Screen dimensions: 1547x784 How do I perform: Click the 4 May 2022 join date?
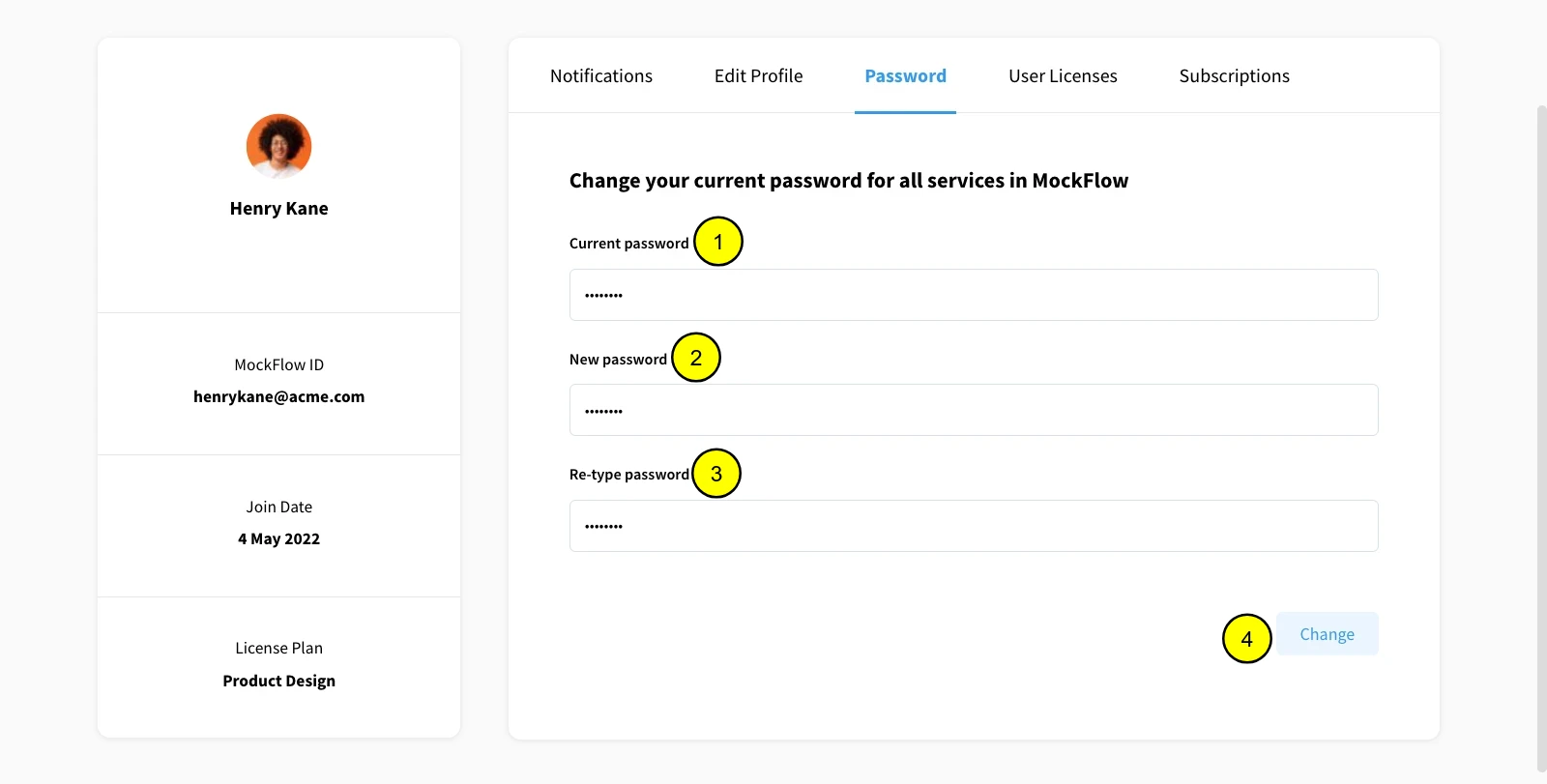(x=278, y=538)
